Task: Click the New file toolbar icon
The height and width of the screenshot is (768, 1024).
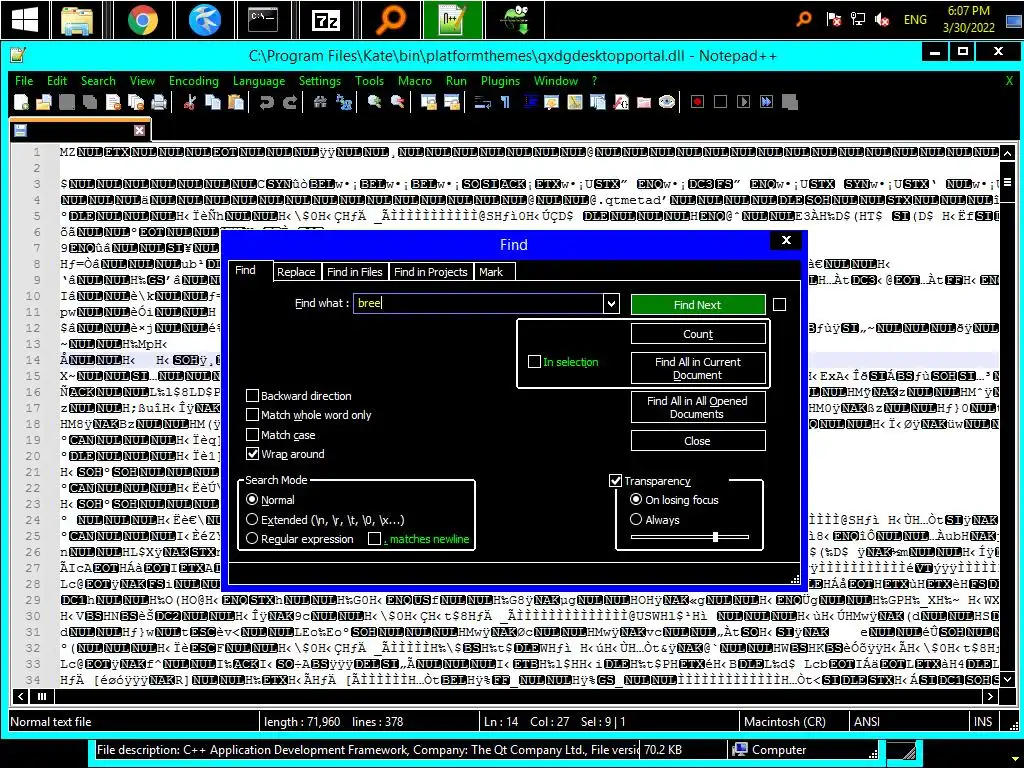Action: (21, 102)
